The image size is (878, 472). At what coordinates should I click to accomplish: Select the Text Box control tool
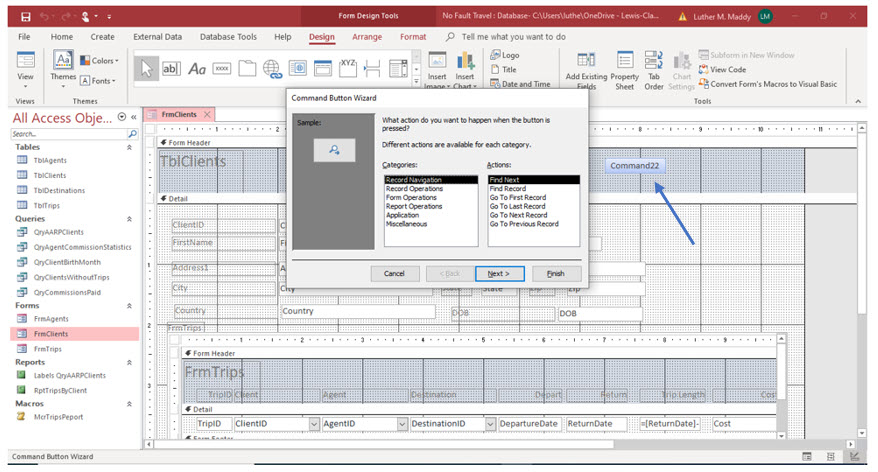[171, 69]
